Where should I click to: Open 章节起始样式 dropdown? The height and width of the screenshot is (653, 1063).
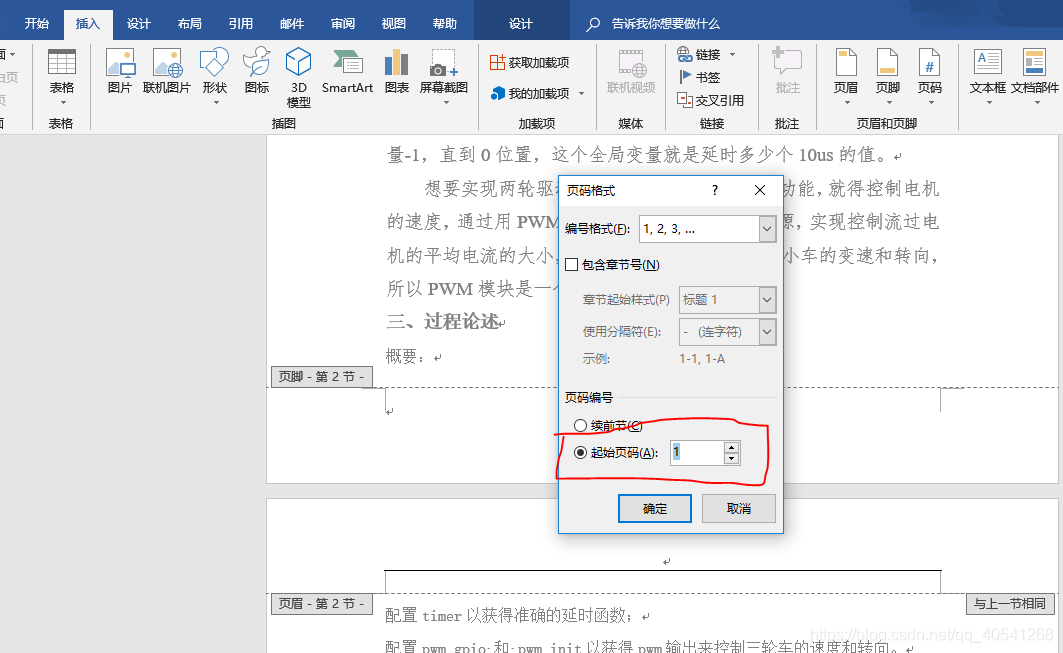click(767, 300)
